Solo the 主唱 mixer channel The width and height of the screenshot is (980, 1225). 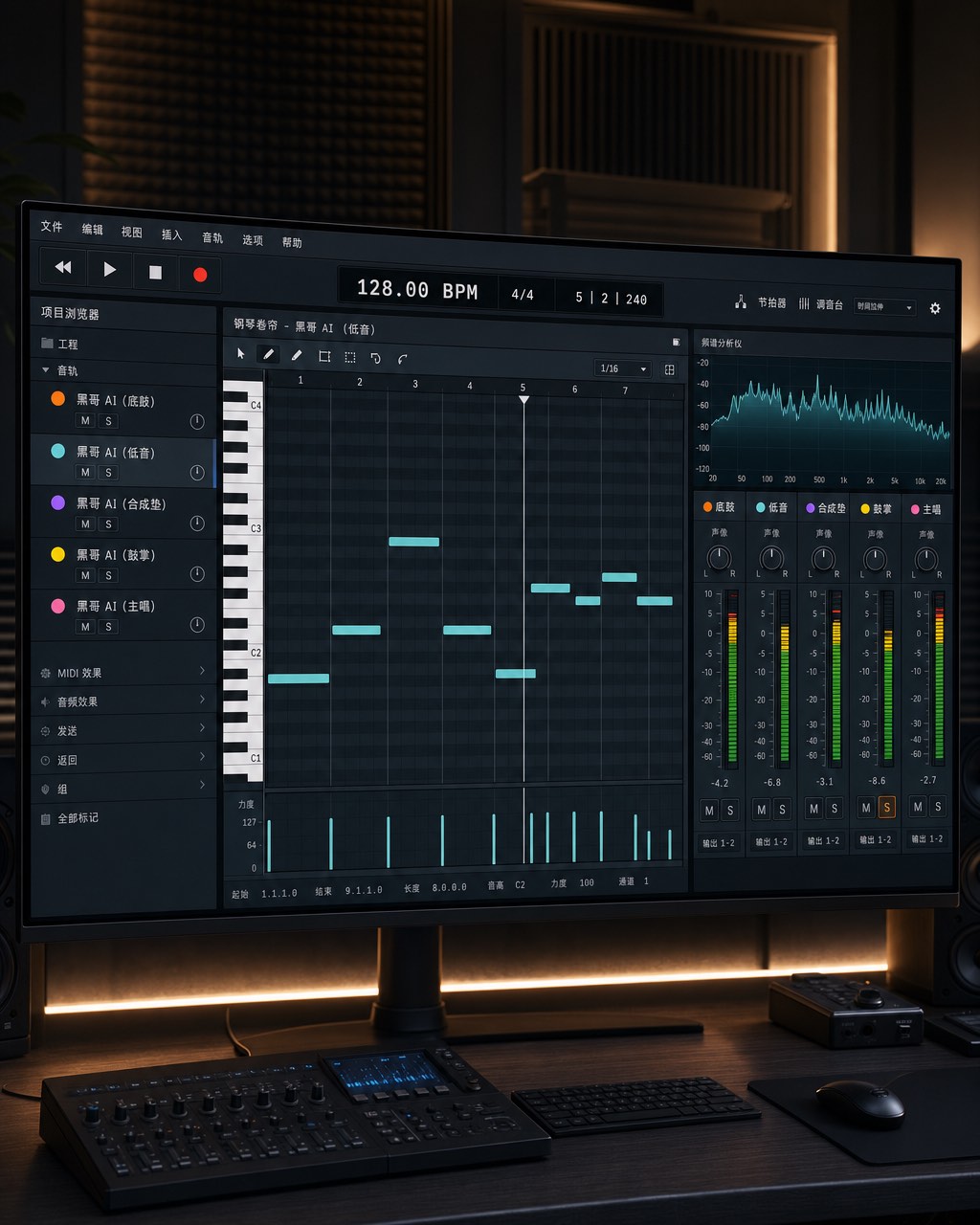coord(938,807)
